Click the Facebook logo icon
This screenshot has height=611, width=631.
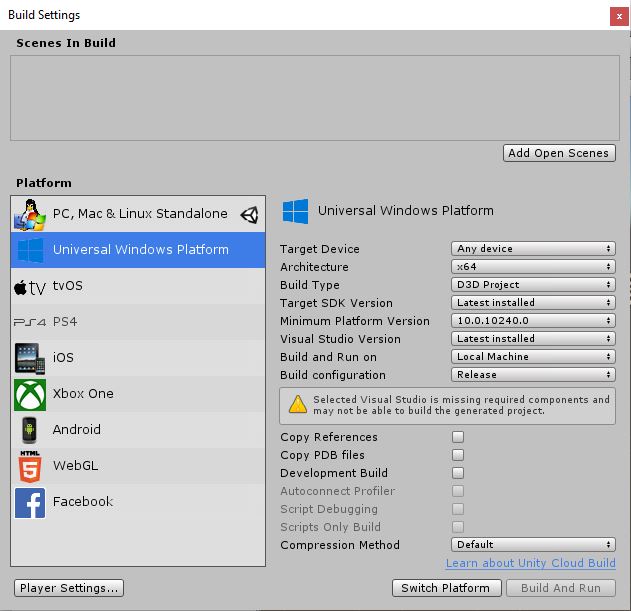point(30,502)
